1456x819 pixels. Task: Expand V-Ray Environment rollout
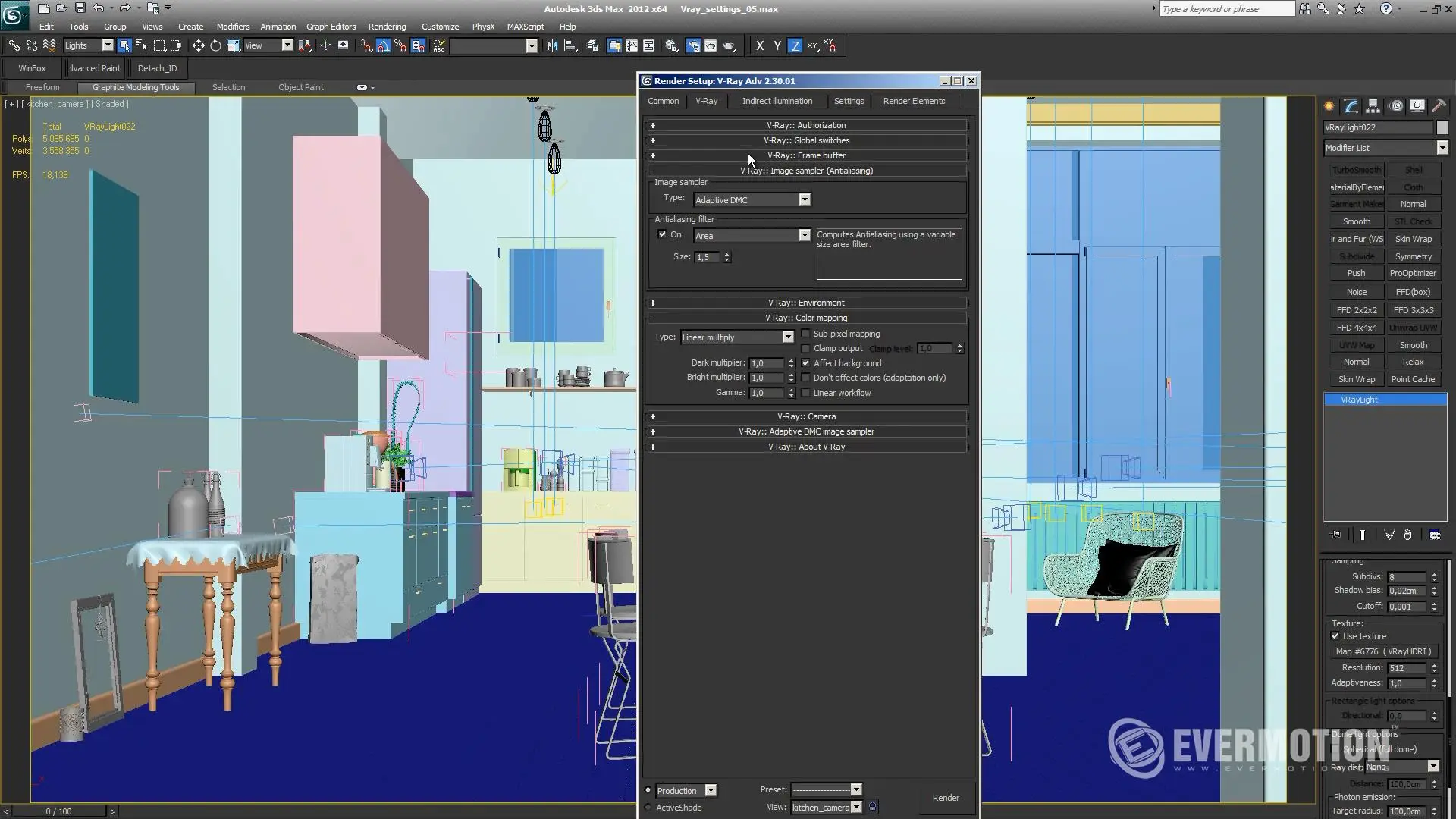[x=806, y=303]
